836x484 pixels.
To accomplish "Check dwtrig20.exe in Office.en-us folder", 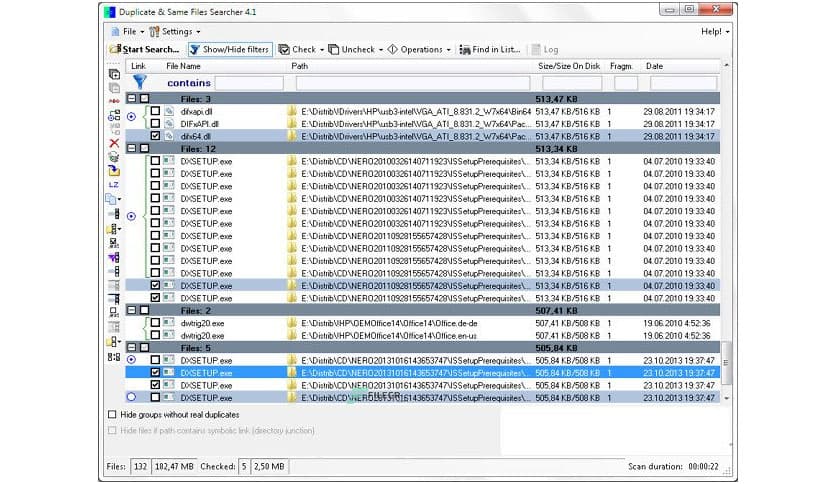I will [155, 335].
